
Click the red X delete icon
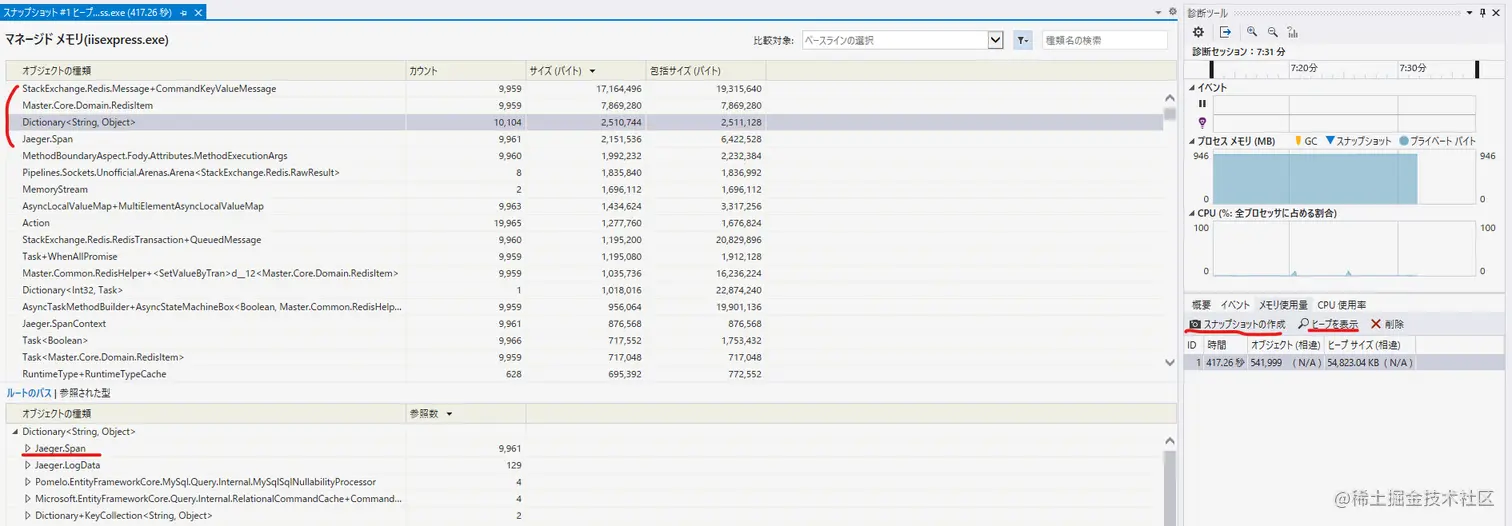click(x=1375, y=324)
